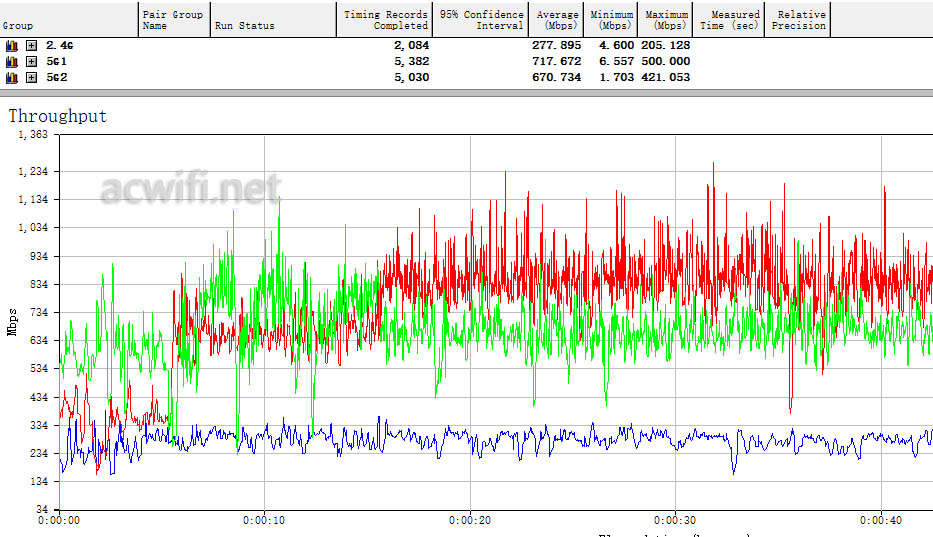This screenshot has width=933, height=537.
Task: Click the 5G2 group chart icon
Action: (12, 77)
